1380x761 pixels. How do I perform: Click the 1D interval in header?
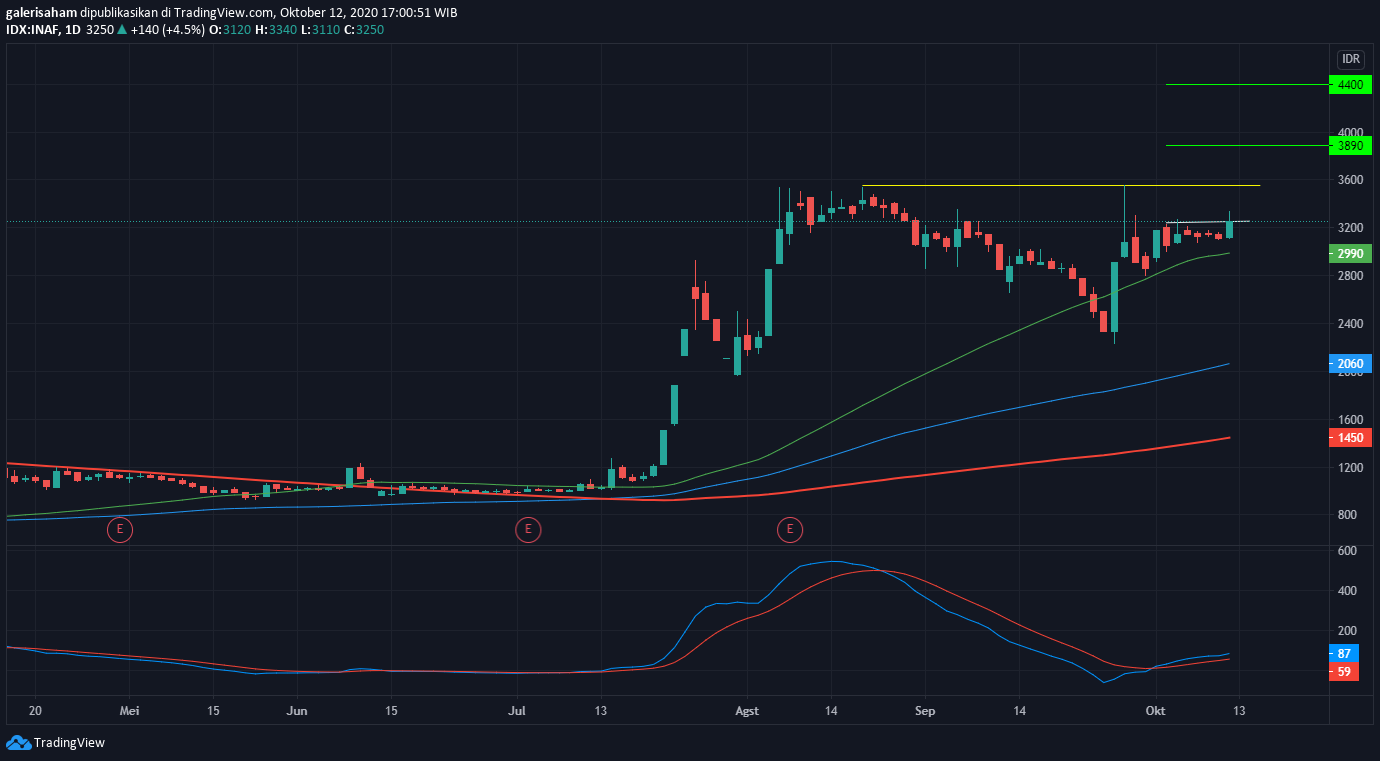click(x=72, y=30)
